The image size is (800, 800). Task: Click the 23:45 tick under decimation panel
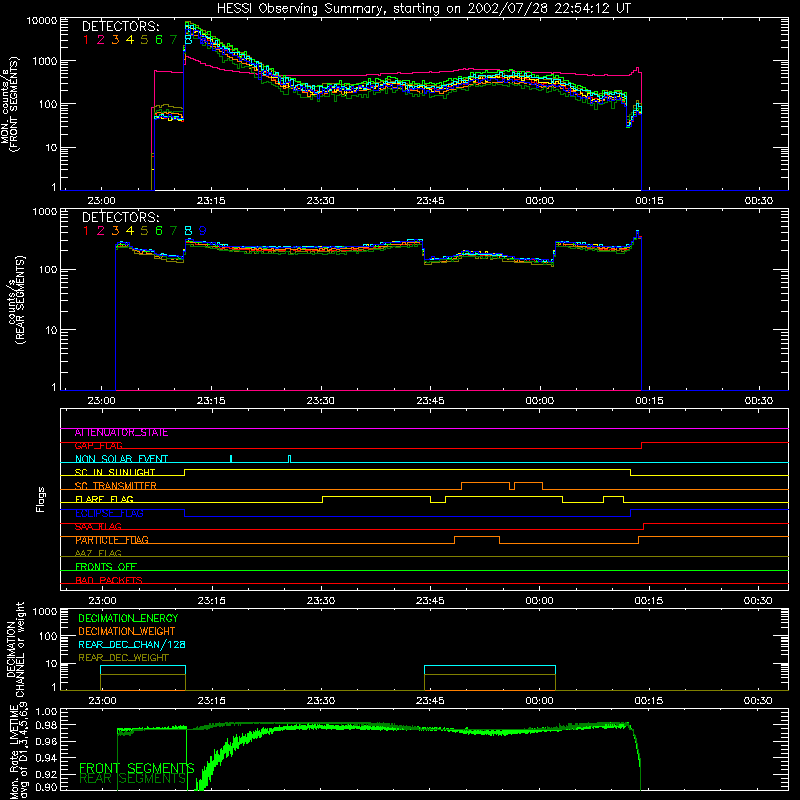click(x=430, y=701)
